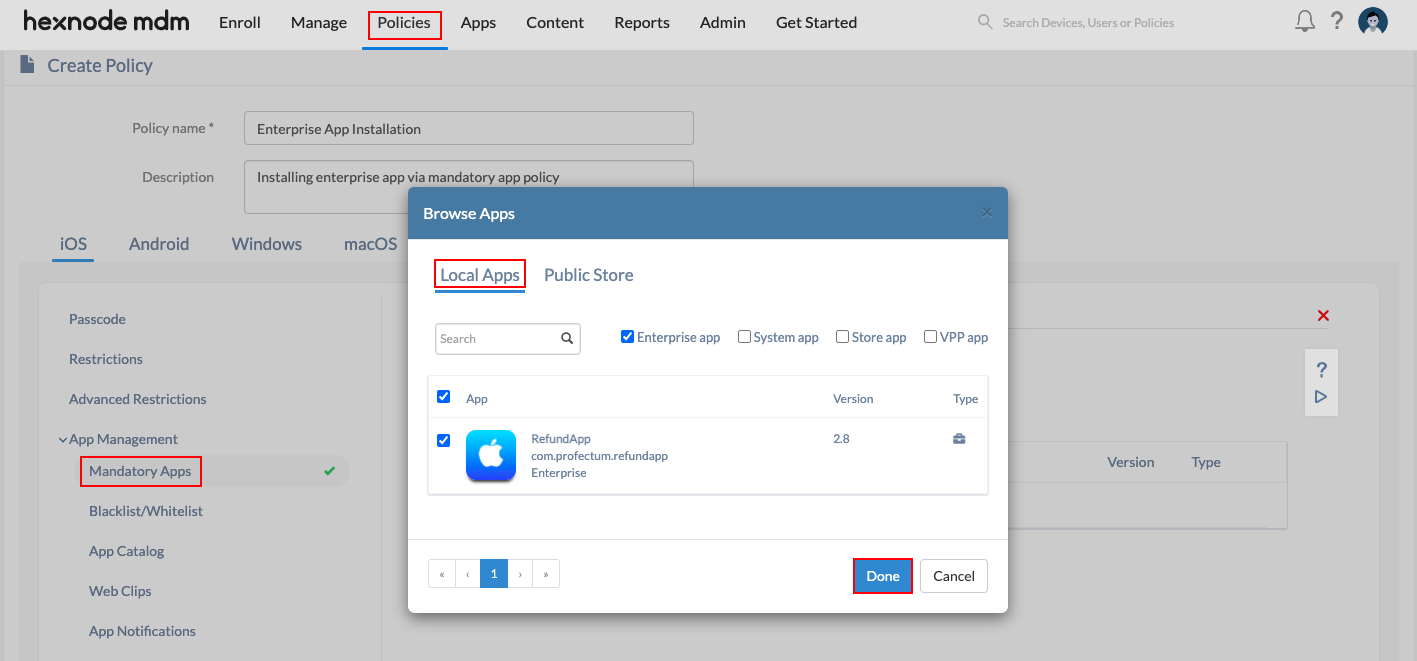Image resolution: width=1417 pixels, height=661 pixels.
Task: Open App Catalog in sidebar
Action: click(127, 551)
